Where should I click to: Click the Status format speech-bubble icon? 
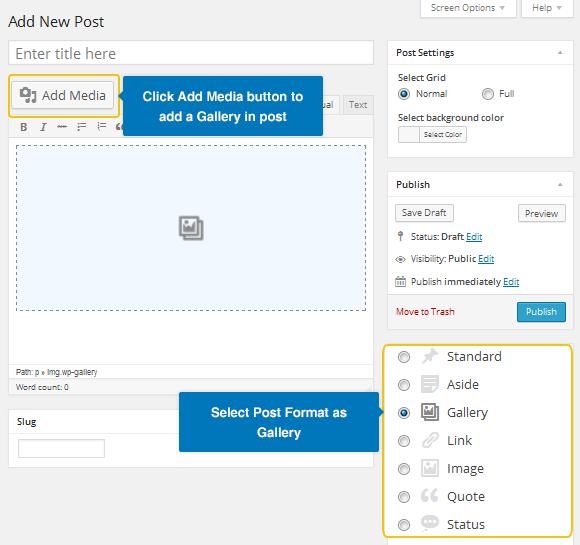[x=430, y=523]
